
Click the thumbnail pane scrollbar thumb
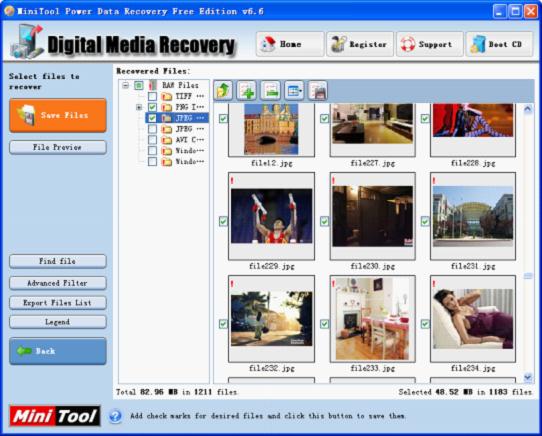(x=528, y=276)
